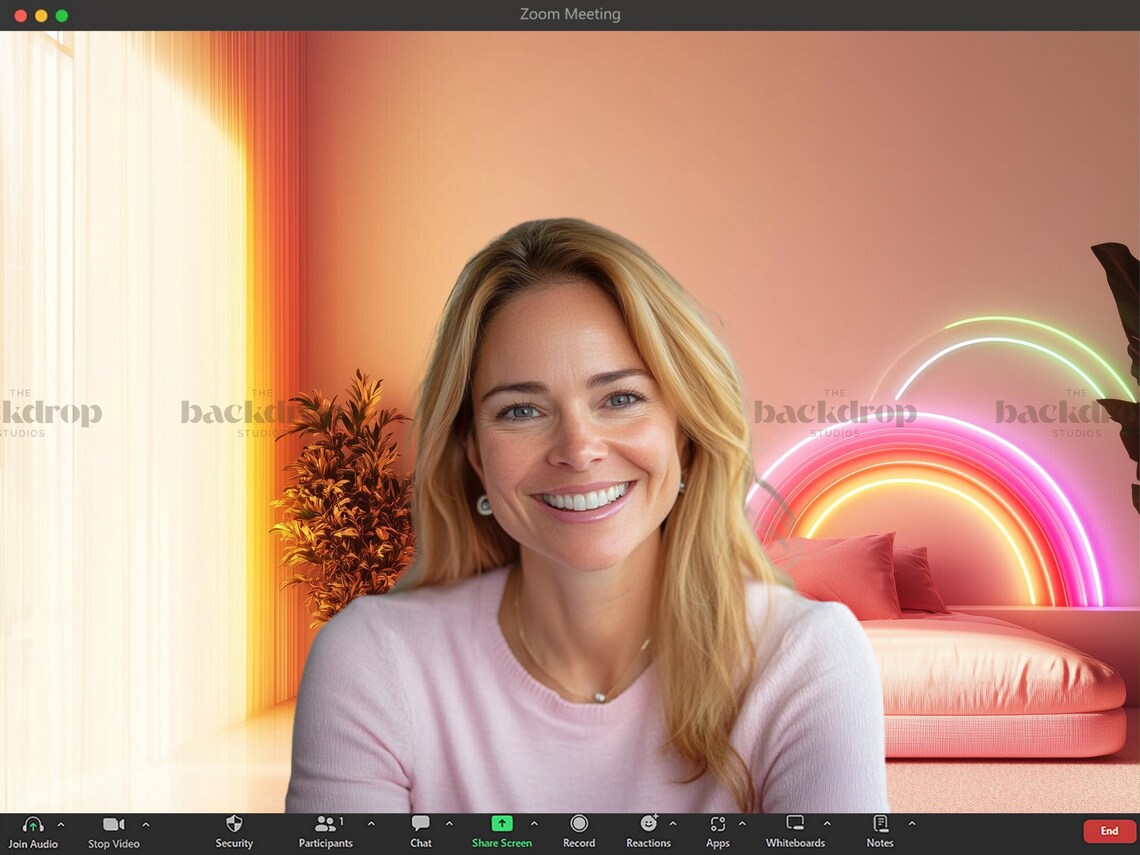End the meeting with the End button
1140x855 pixels.
pos(1108,830)
